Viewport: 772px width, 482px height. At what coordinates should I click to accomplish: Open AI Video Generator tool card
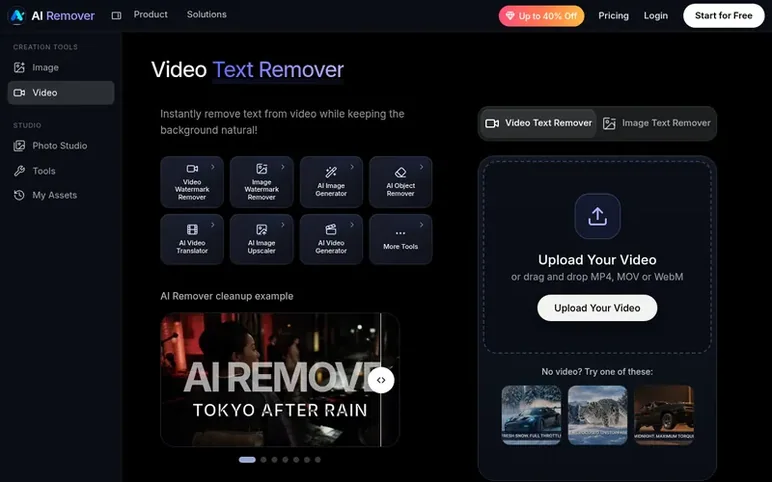tap(331, 239)
